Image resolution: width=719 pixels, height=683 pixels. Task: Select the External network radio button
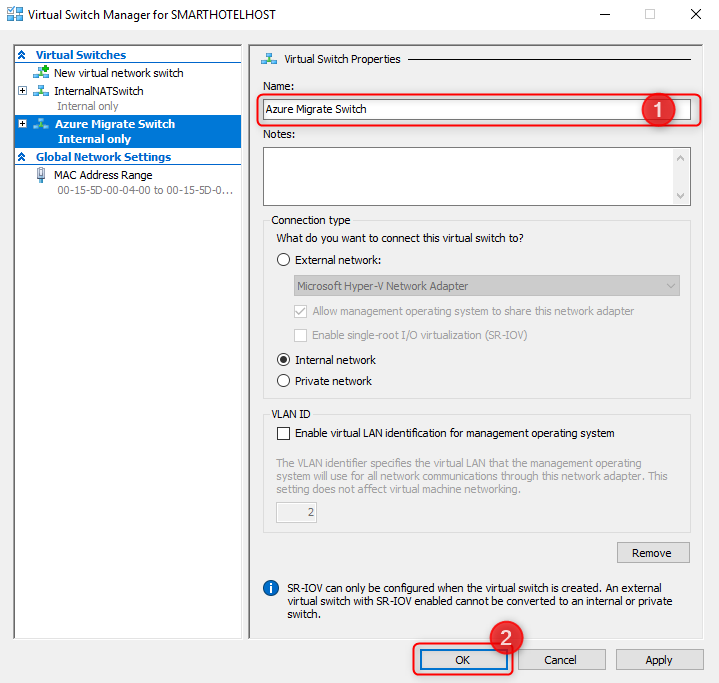pyautogui.click(x=283, y=260)
